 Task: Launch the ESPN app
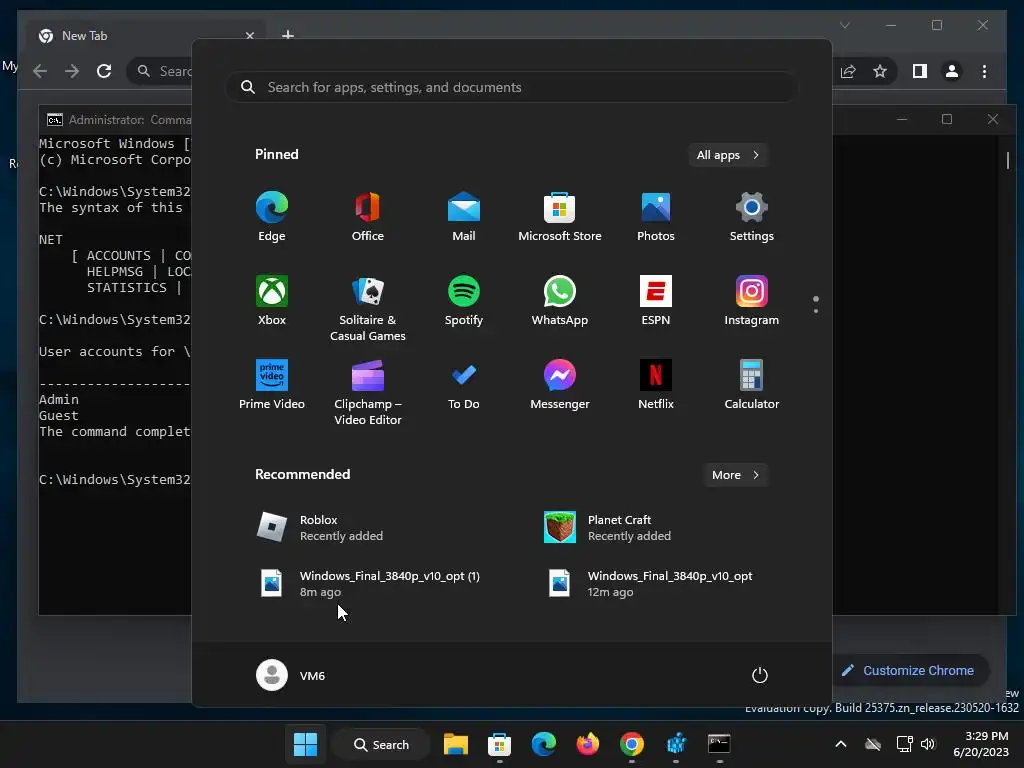pyautogui.click(x=656, y=300)
